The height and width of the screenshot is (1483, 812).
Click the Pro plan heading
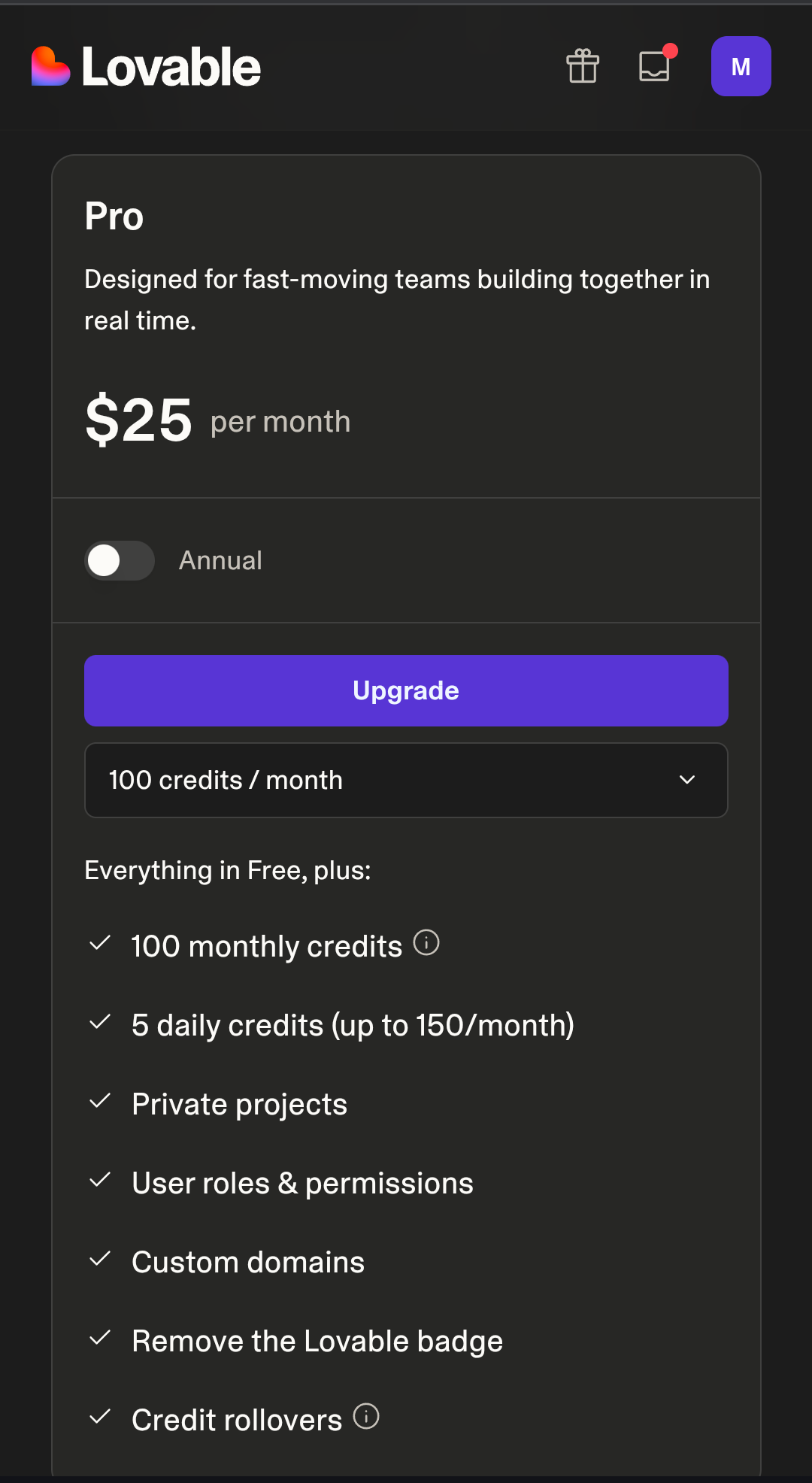[114, 217]
